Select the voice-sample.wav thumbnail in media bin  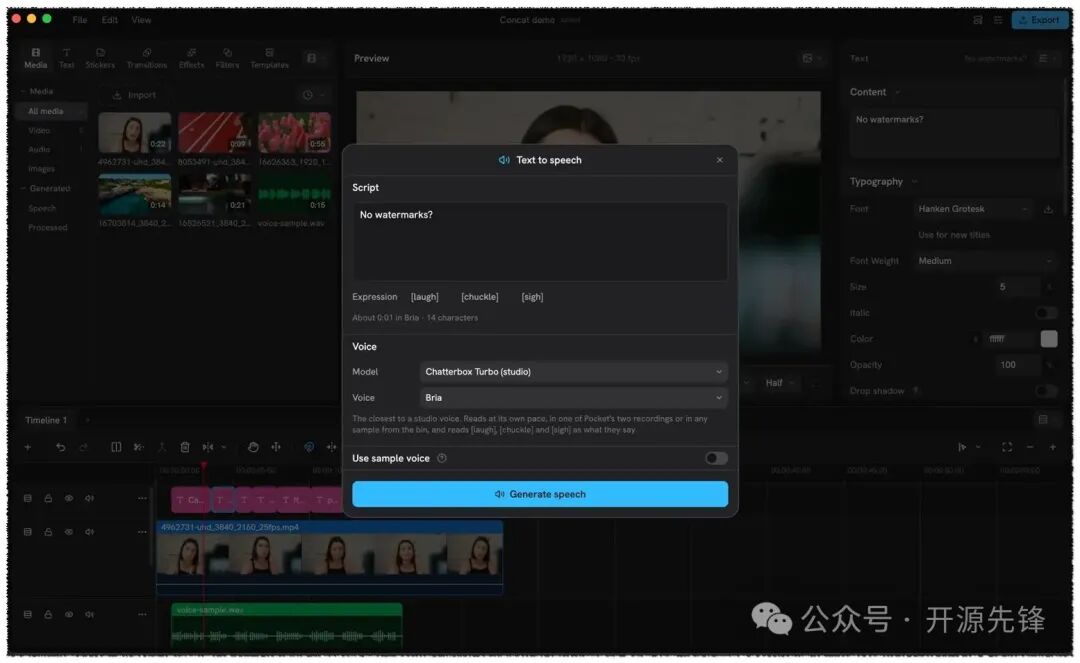(294, 194)
